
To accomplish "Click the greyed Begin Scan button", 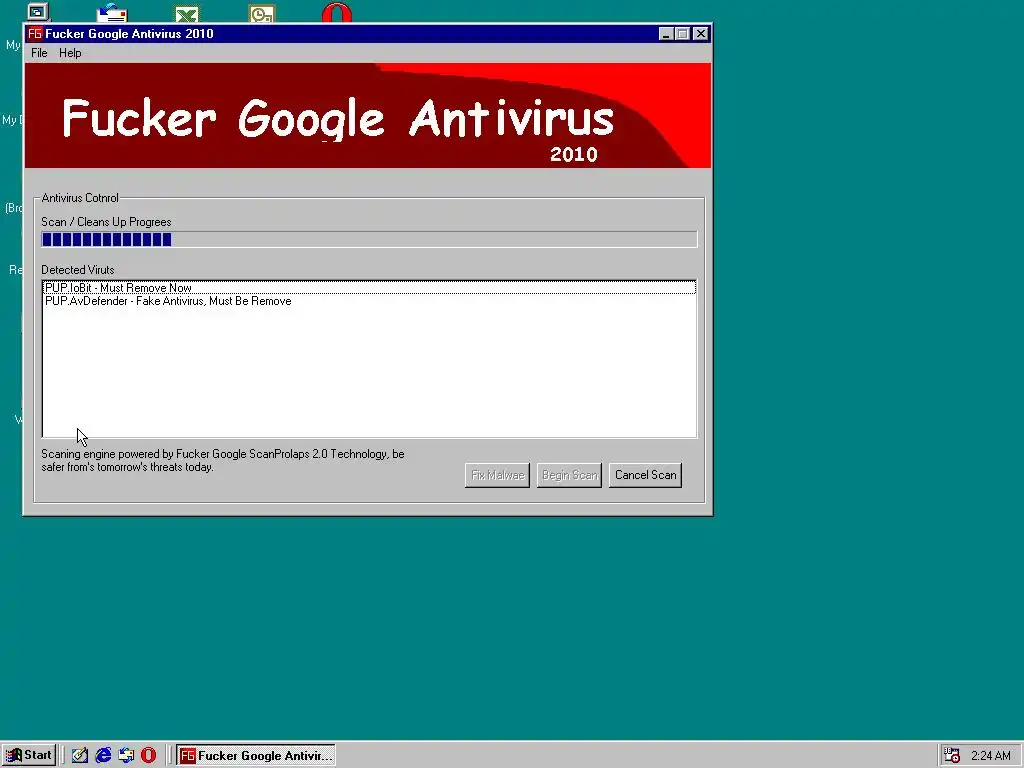I will [569, 475].
